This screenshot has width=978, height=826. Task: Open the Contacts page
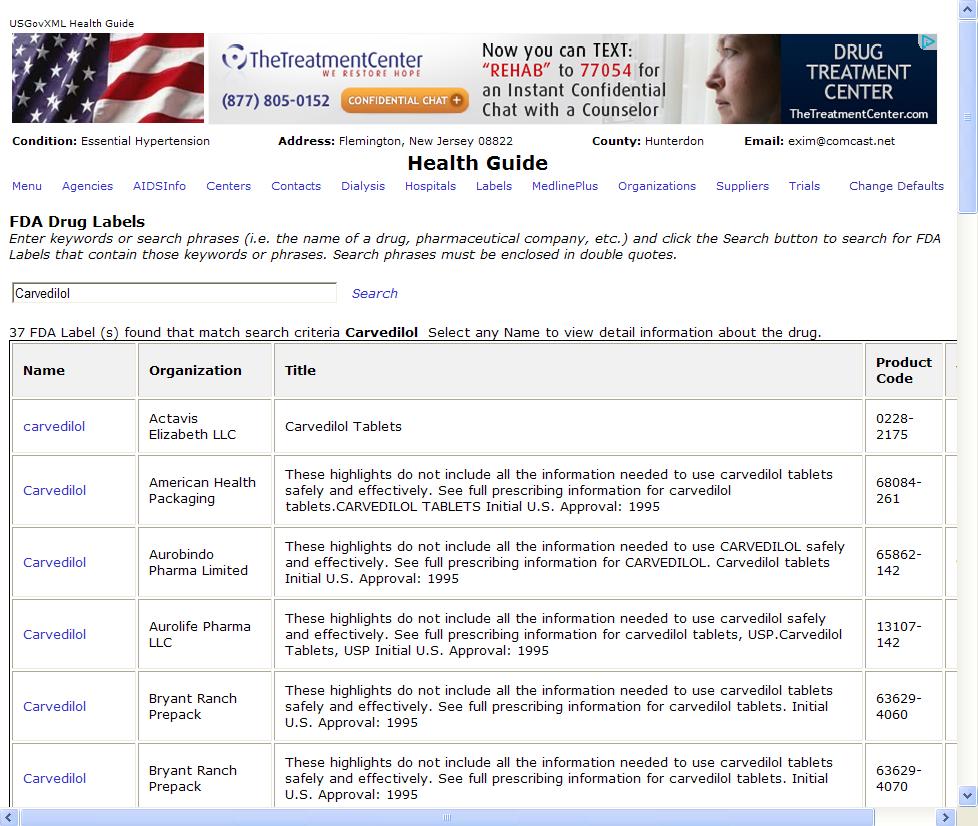(296, 186)
